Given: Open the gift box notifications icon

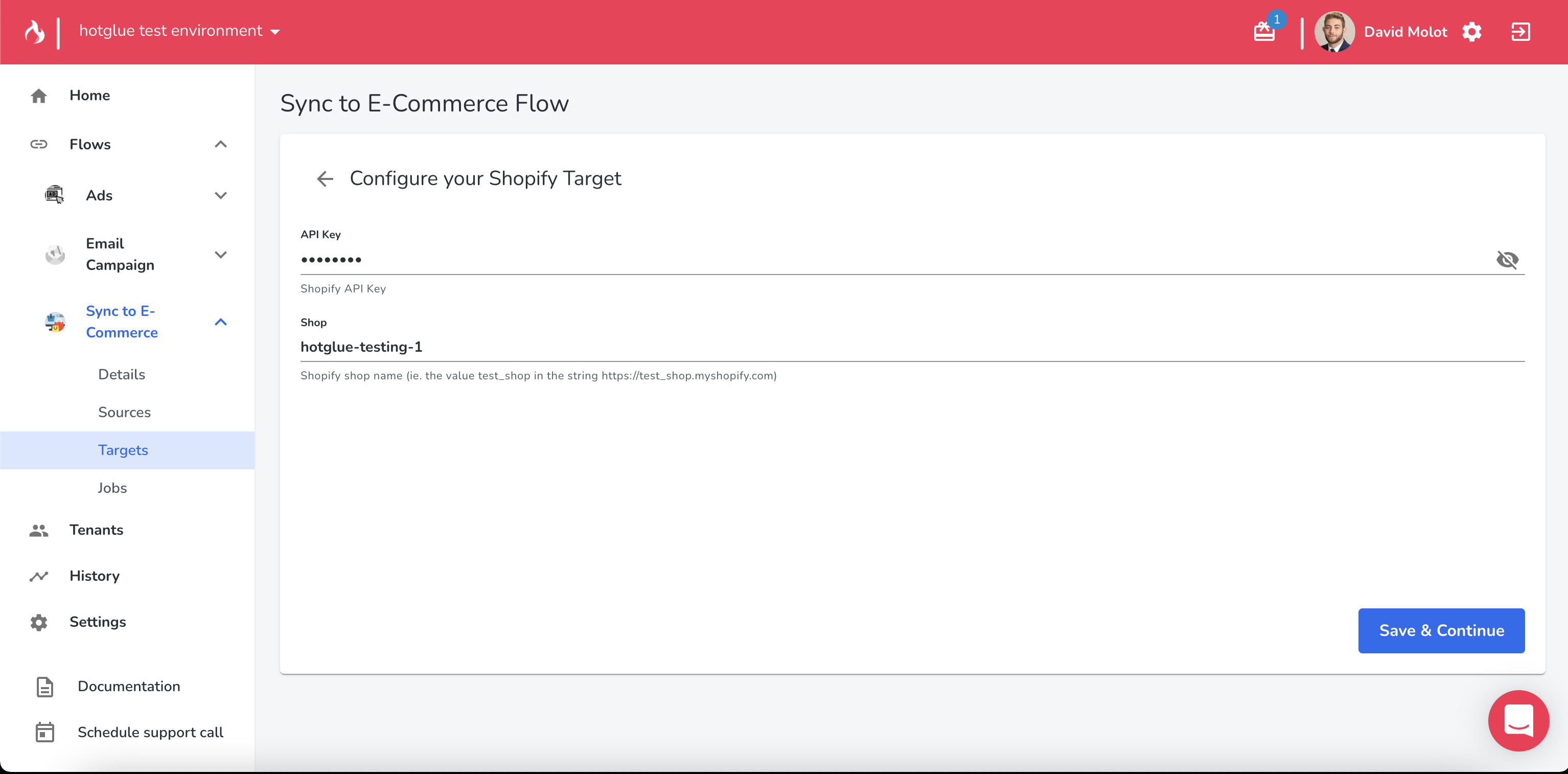Looking at the screenshot, I should tap(1264, 32).
